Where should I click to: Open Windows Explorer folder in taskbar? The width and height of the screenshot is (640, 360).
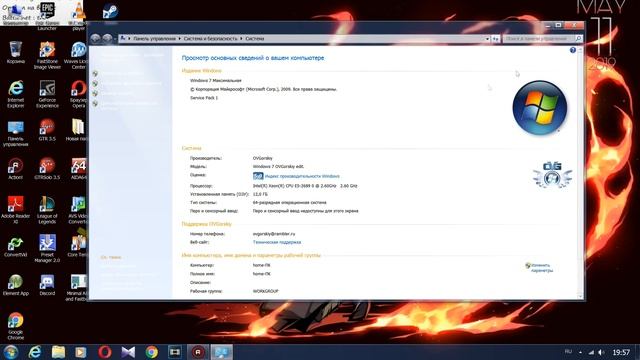pos(58,352)
